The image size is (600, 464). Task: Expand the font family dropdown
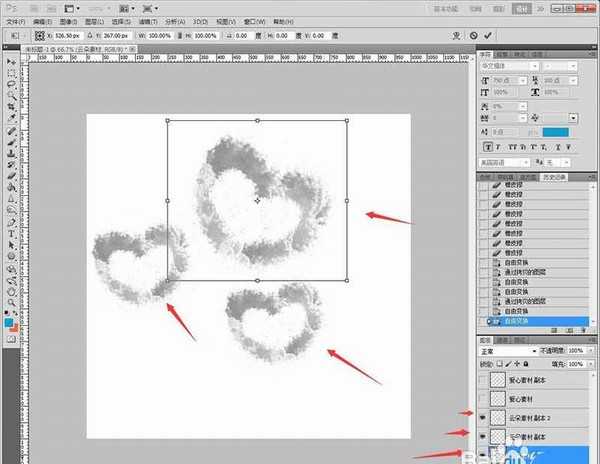pos(534,66)
